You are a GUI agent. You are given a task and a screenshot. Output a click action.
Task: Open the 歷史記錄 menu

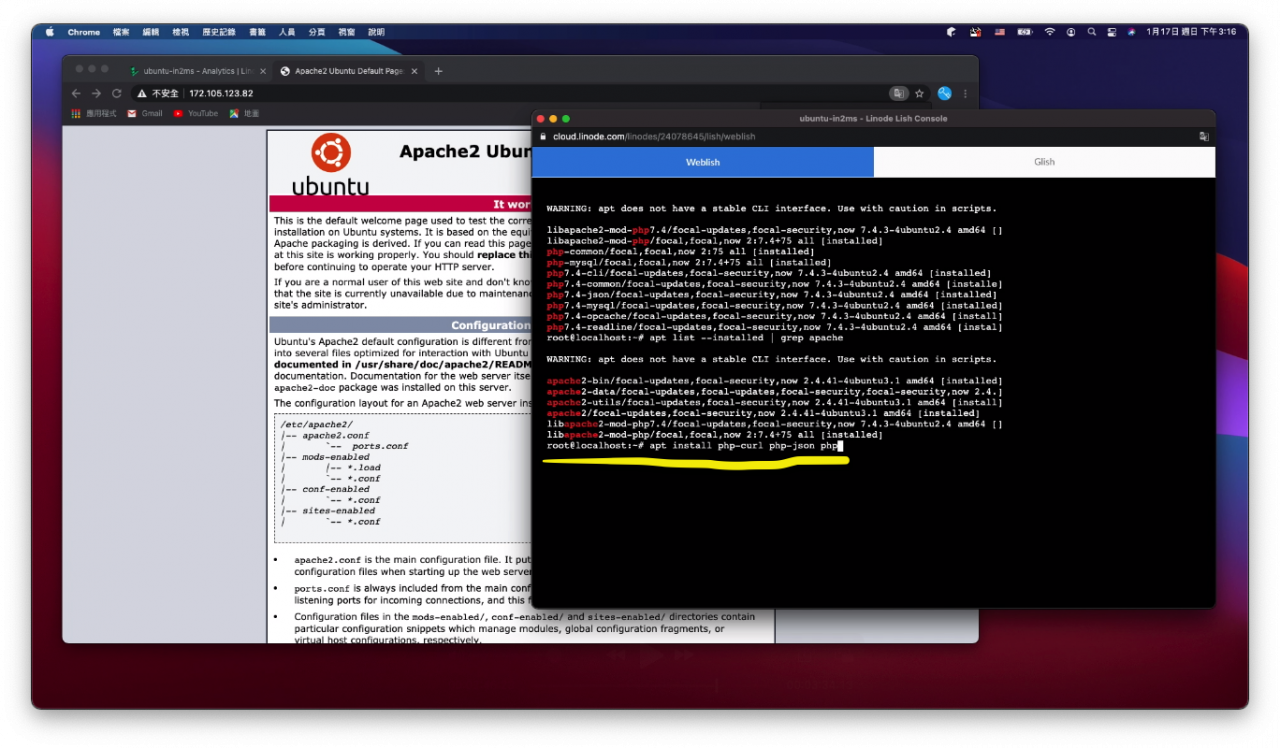pyautogui.click(x=219, y=32)
